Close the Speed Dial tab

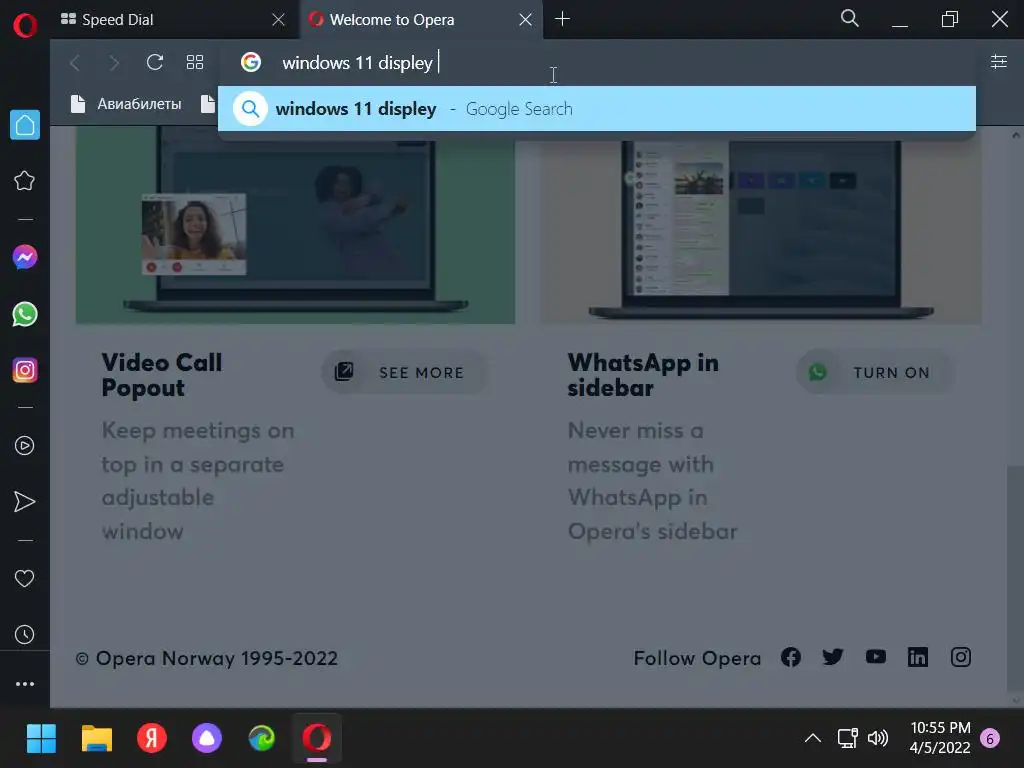point(278,20)
